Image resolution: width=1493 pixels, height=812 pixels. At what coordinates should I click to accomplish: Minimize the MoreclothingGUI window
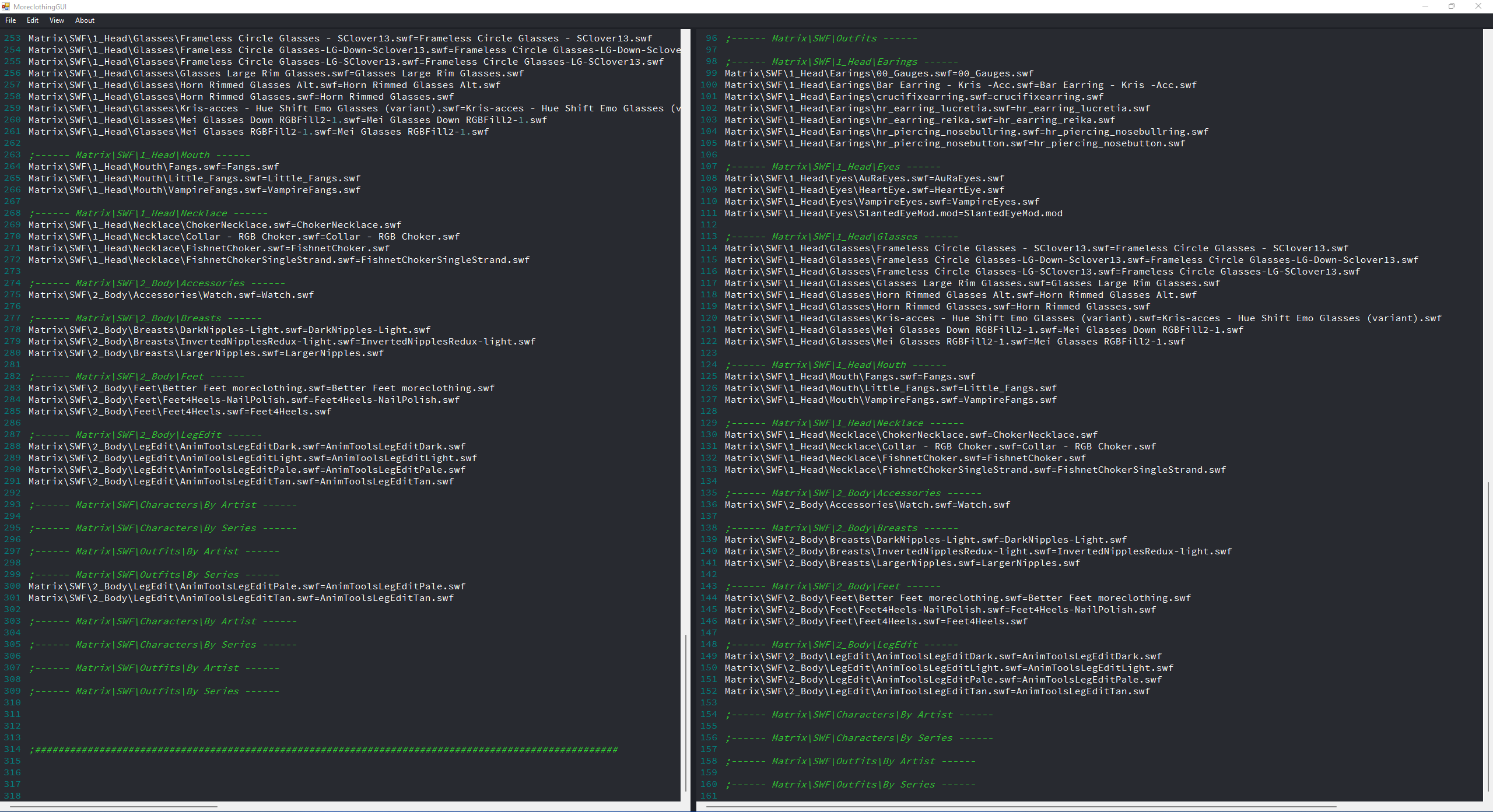pos(1425,6)
